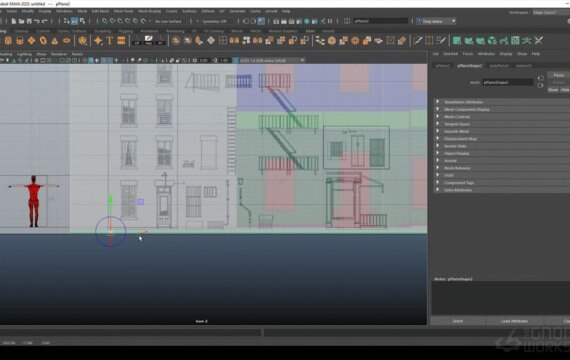Toggle viewport color management icon
Screen dimensions: 570x360
coord(235,60)
